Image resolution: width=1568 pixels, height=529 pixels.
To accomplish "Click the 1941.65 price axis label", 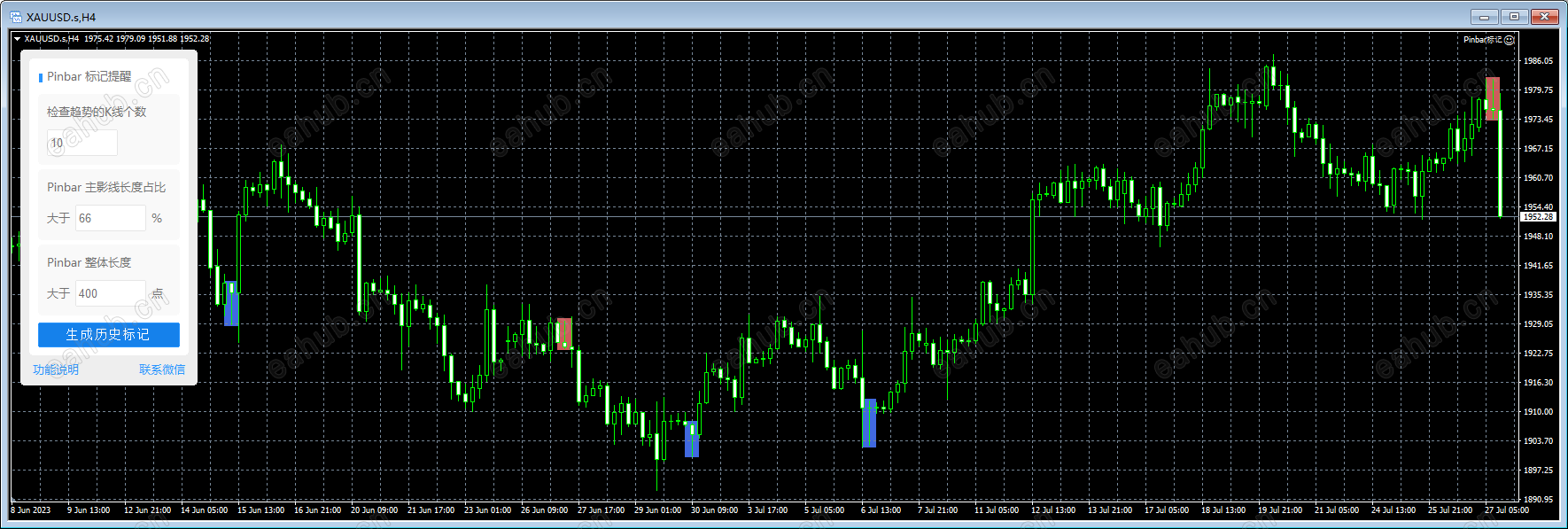I will coord(1538,266).
